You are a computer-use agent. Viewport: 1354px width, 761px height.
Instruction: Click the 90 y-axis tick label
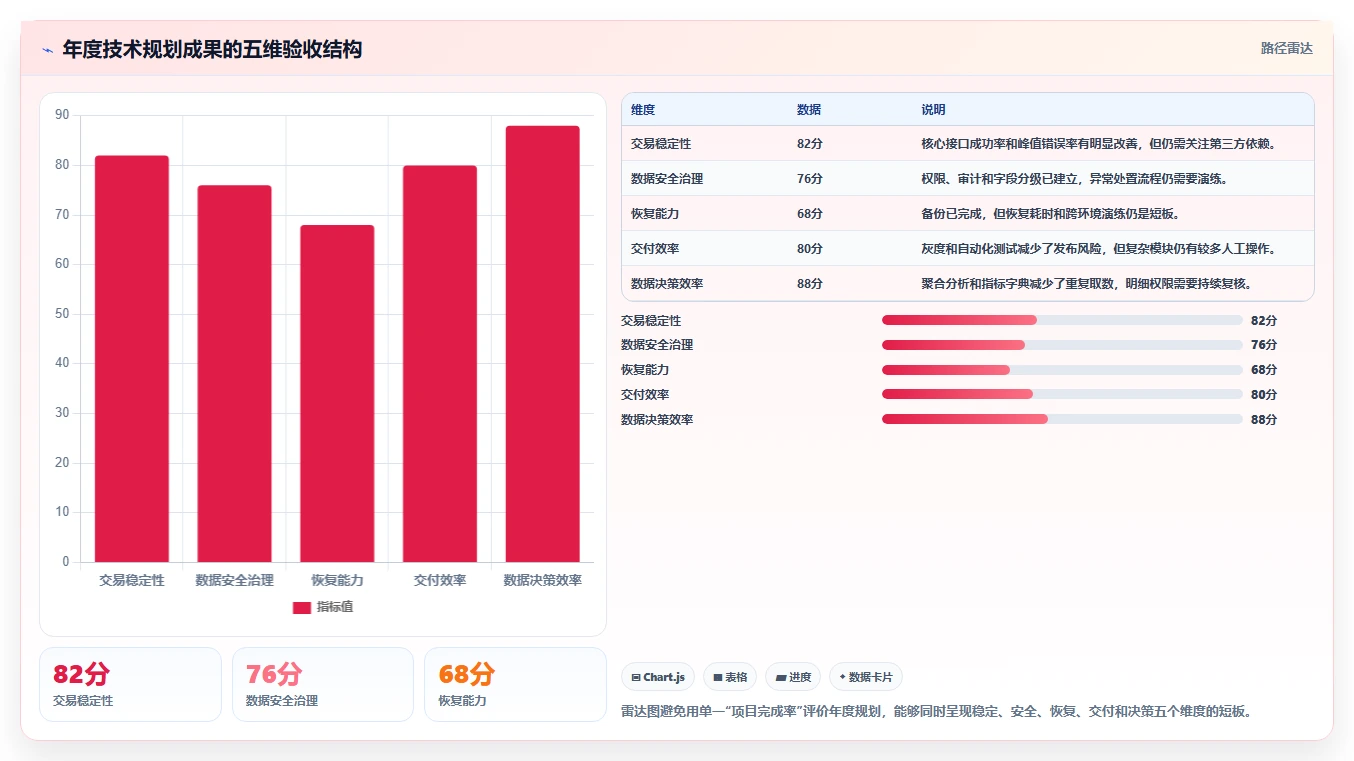click(x=62, y=115)
